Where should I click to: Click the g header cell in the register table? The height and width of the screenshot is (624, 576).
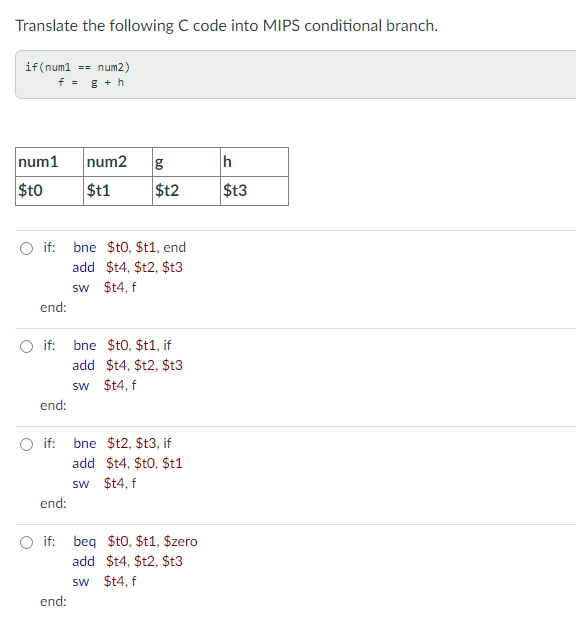point(186,162)
